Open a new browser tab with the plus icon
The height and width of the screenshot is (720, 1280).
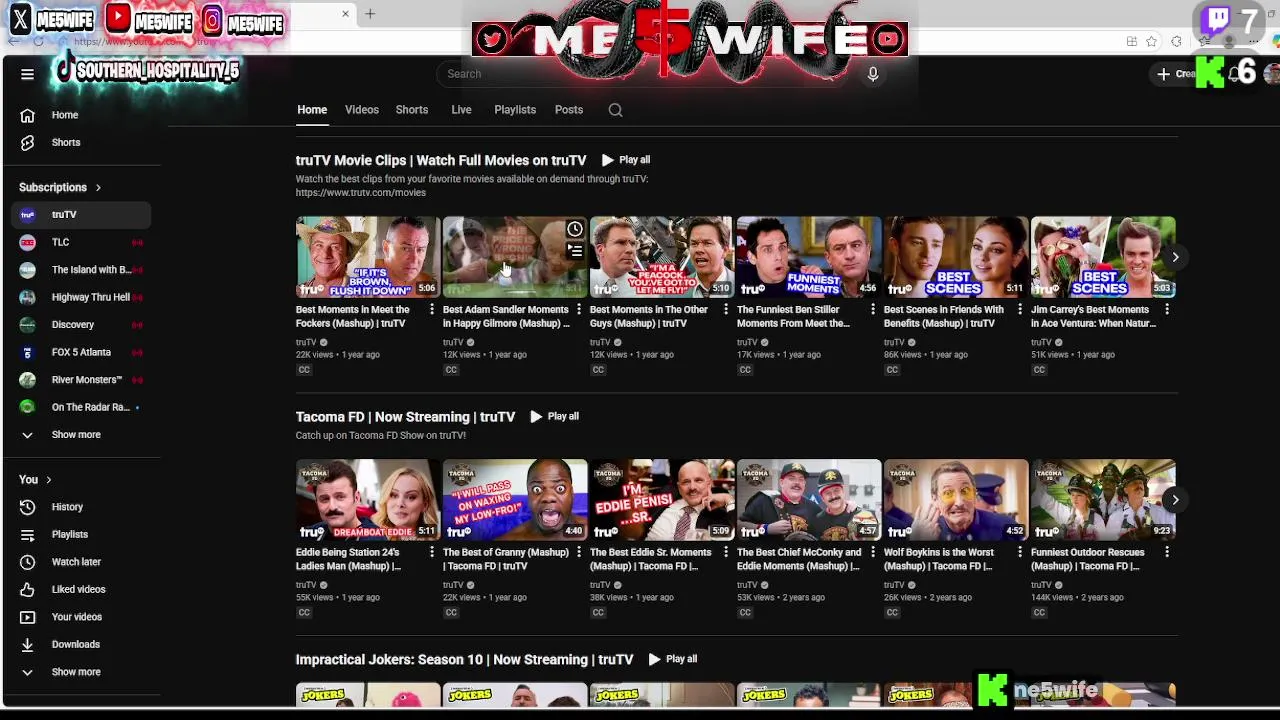click(x=370, y=14)
